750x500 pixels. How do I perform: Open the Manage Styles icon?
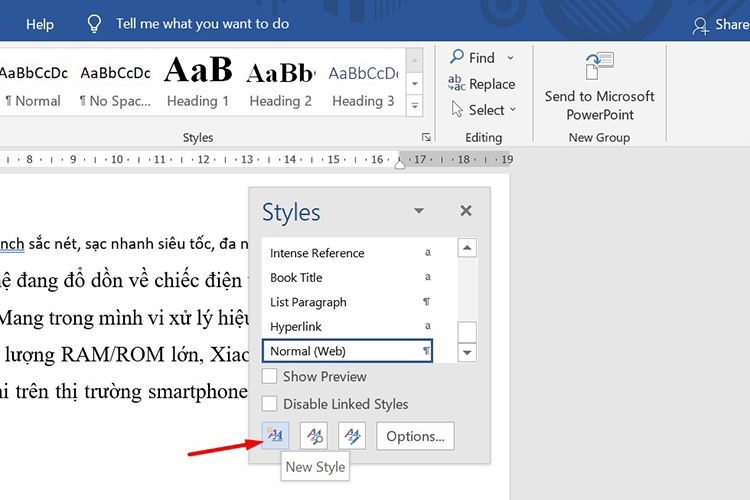(352, 435)
